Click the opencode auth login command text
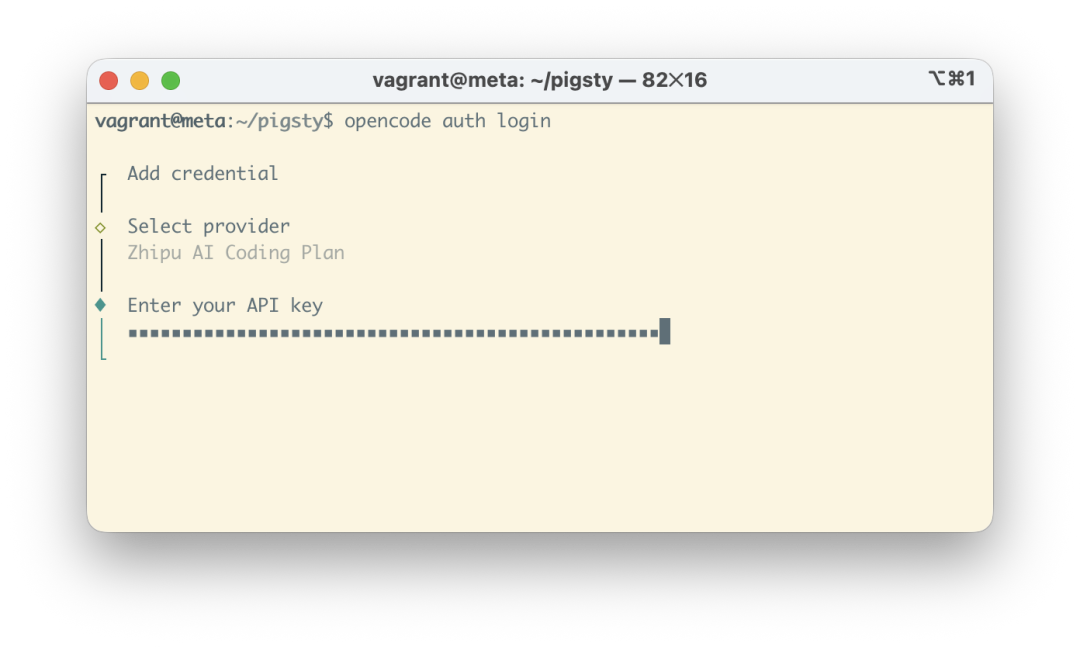Image resolution: width=1080 pixels, height=647 pixels. (448, 121)
